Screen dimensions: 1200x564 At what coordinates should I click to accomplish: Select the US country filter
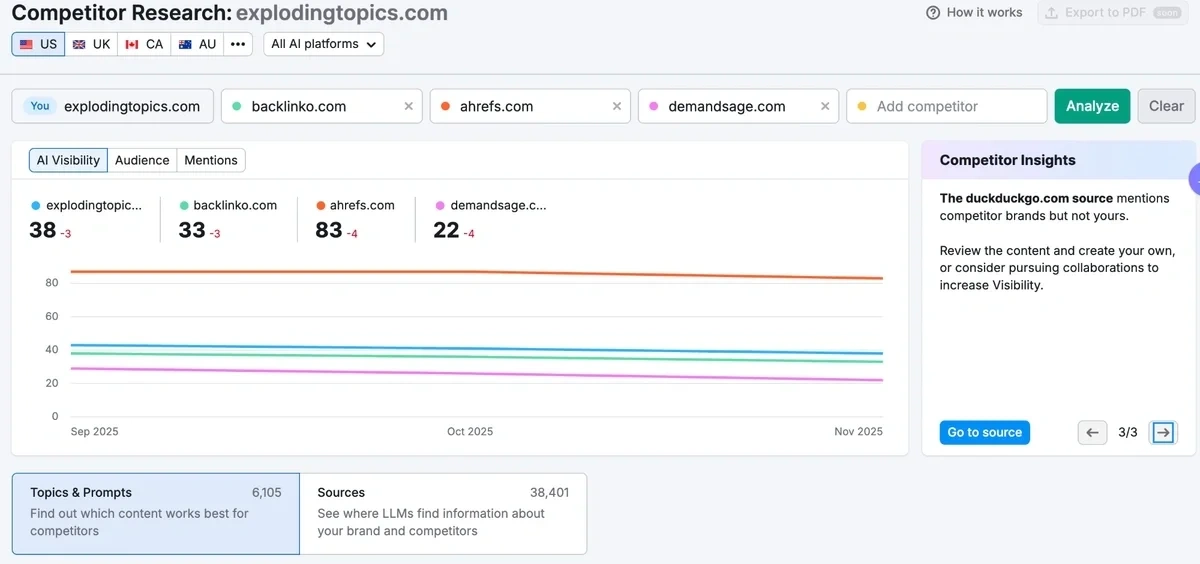pos(38,44)
